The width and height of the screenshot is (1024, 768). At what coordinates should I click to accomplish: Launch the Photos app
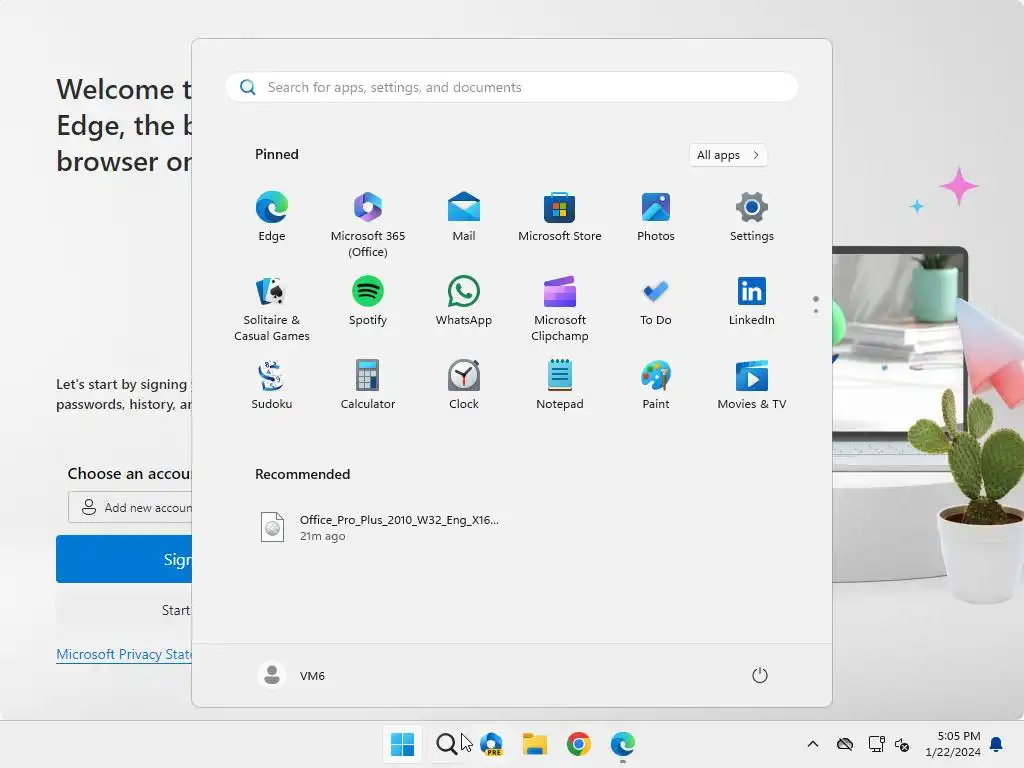pyautogui.click(x=656, y=217)
